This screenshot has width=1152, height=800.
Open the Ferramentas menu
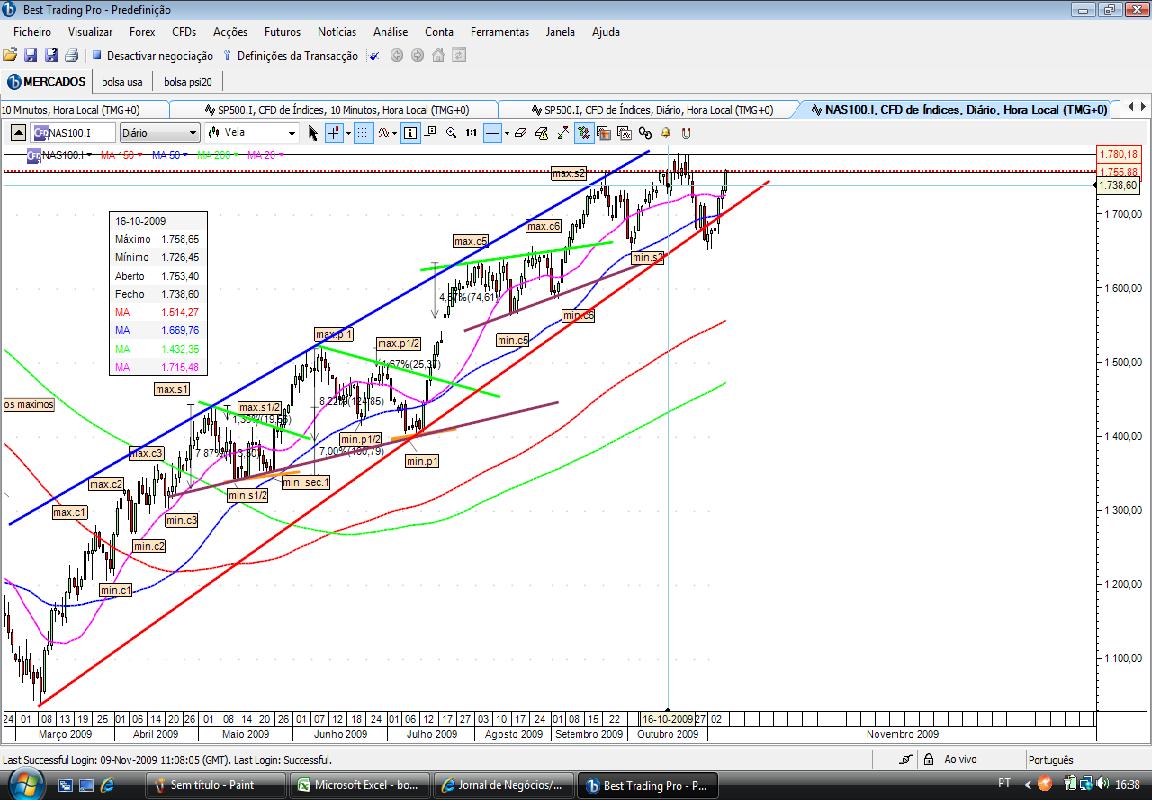click(x=500, y=32)
